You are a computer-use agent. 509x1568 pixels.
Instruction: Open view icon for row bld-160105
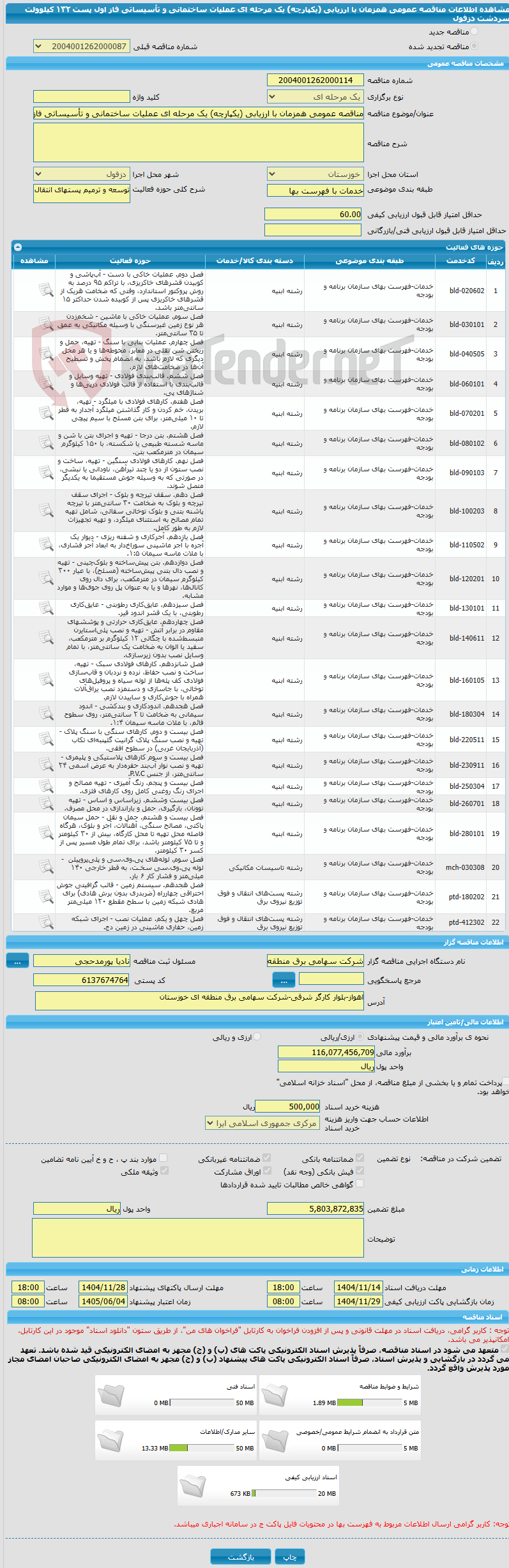click(46, 680)
